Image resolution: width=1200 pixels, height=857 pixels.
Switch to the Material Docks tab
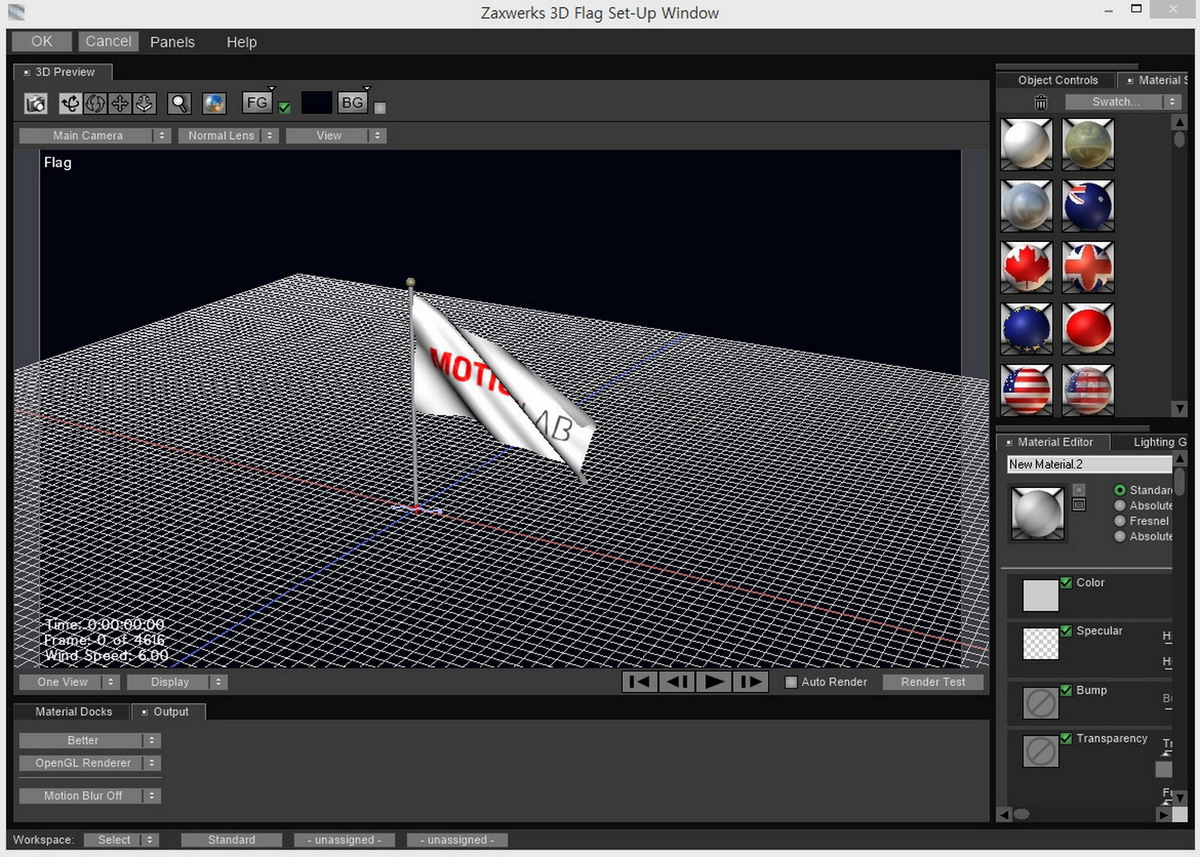pos(74,712)
